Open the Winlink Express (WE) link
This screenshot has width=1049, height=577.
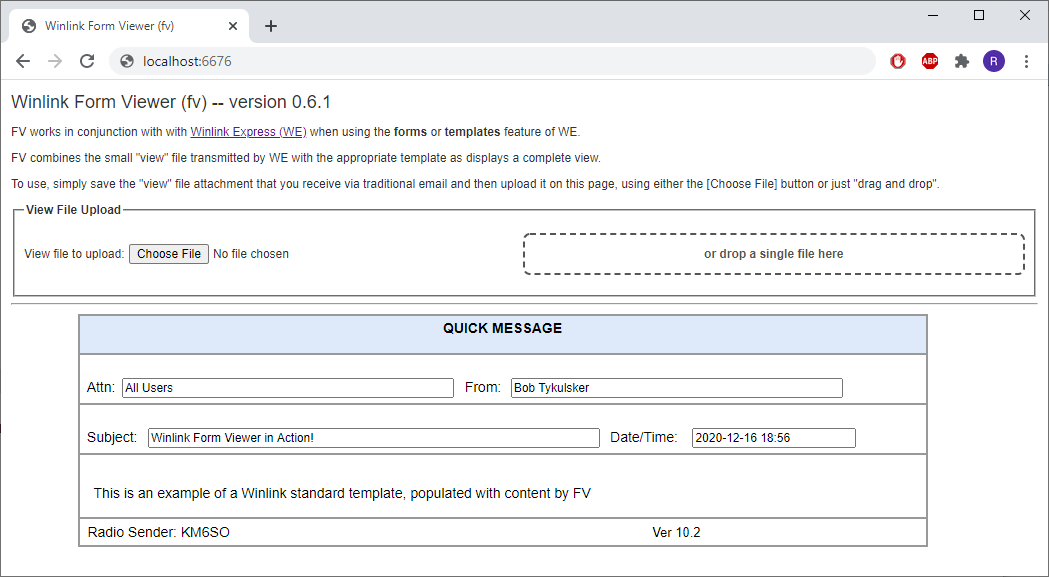point(247,131)
